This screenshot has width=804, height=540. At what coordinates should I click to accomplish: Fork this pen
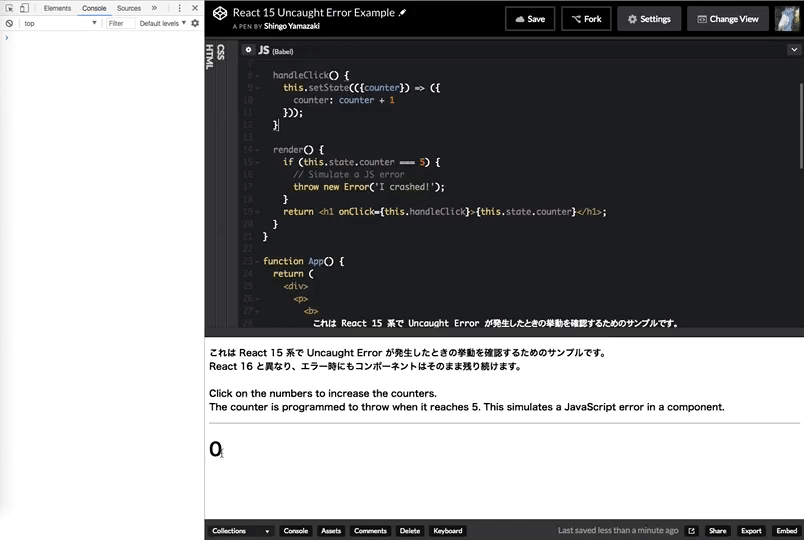(587, 19)
